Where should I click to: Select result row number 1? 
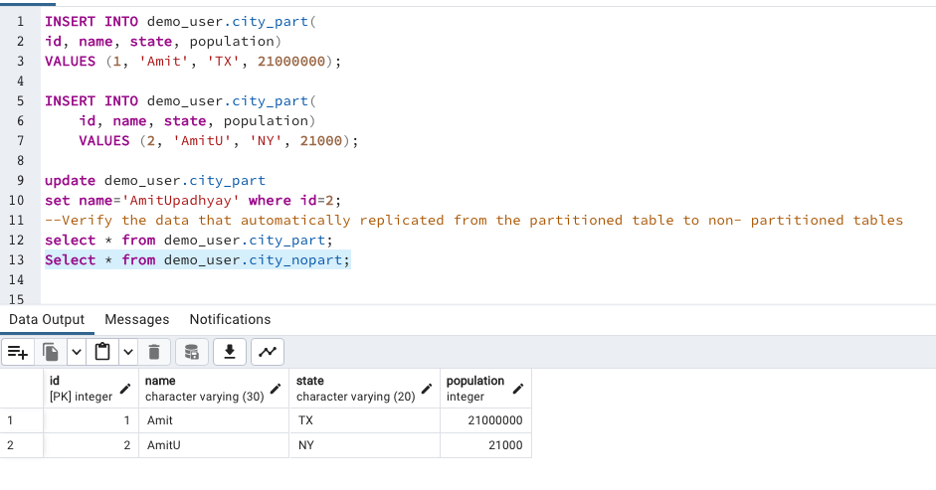click(x=21, y=420)
